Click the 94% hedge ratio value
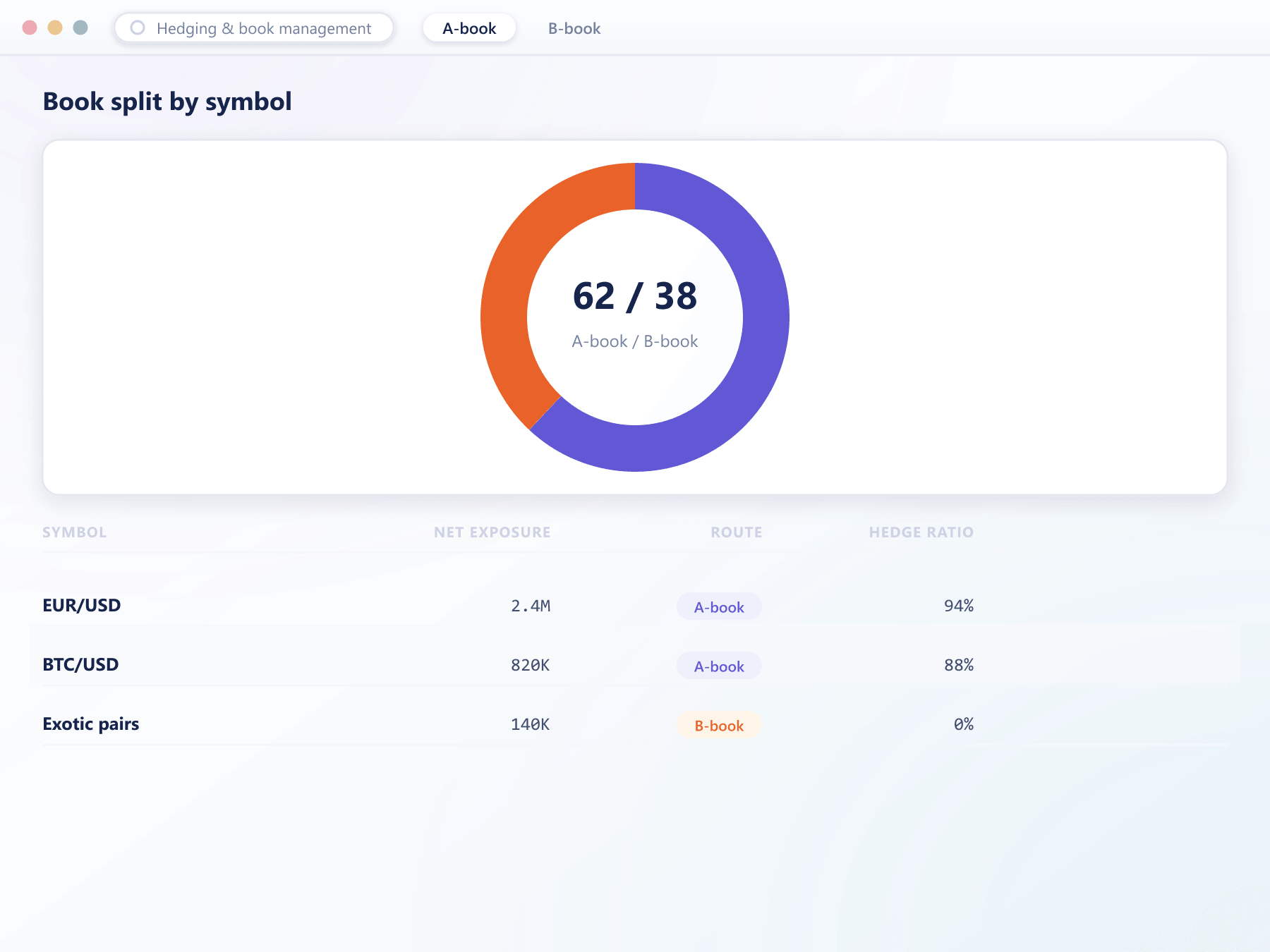 tap(959, 606)
